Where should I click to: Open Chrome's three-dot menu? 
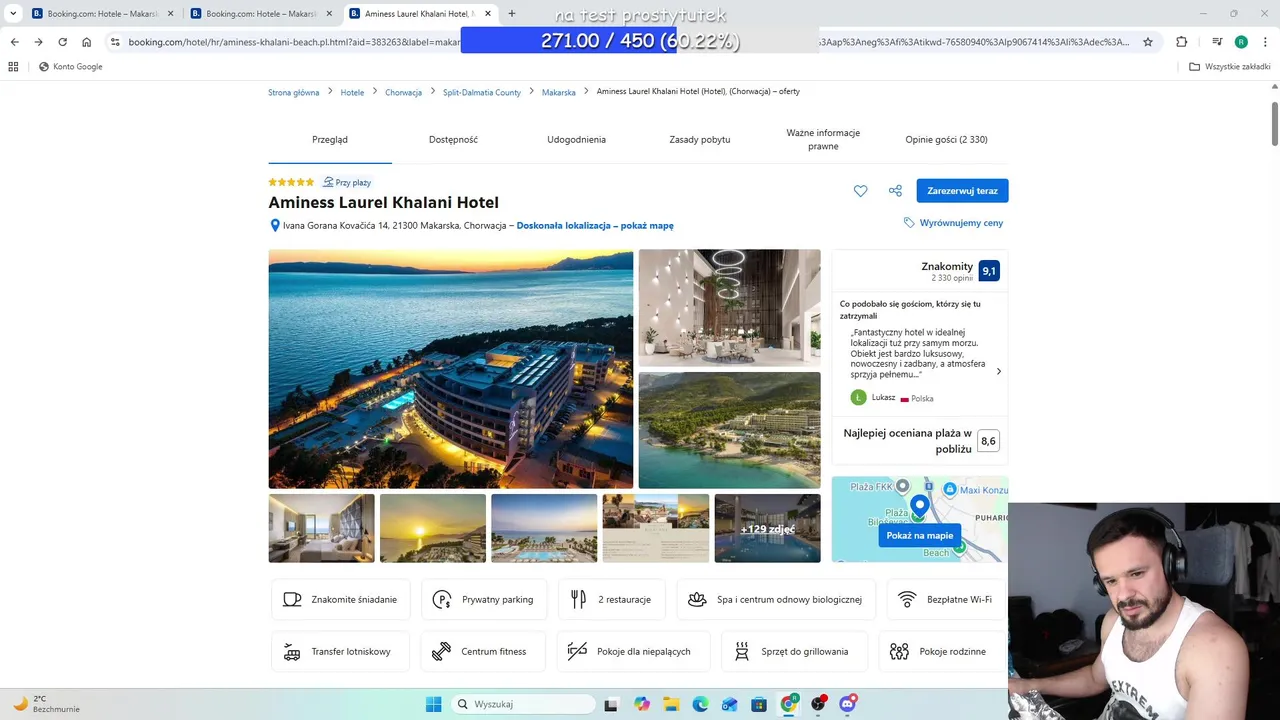[x=1264, y=42]
